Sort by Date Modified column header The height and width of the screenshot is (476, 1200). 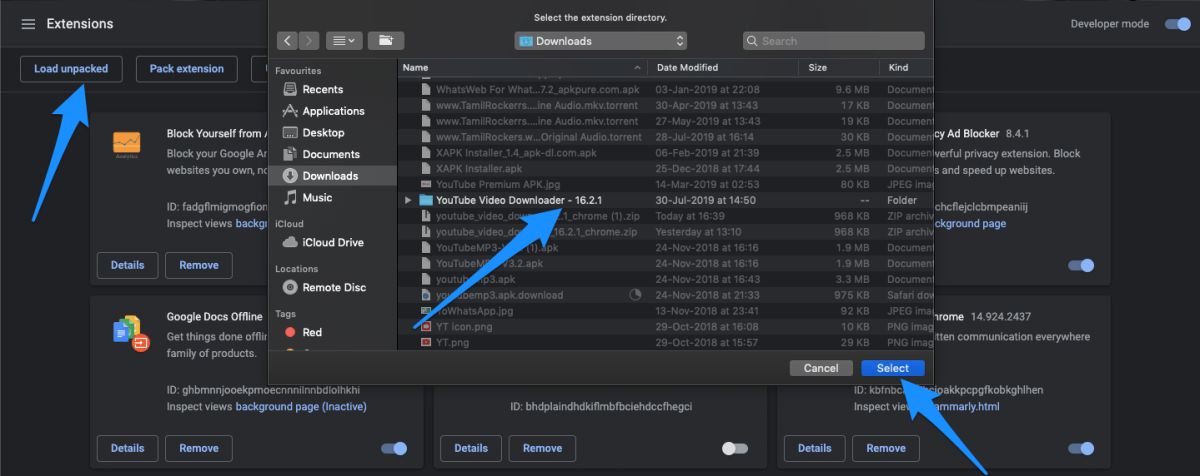pos(687,68)
